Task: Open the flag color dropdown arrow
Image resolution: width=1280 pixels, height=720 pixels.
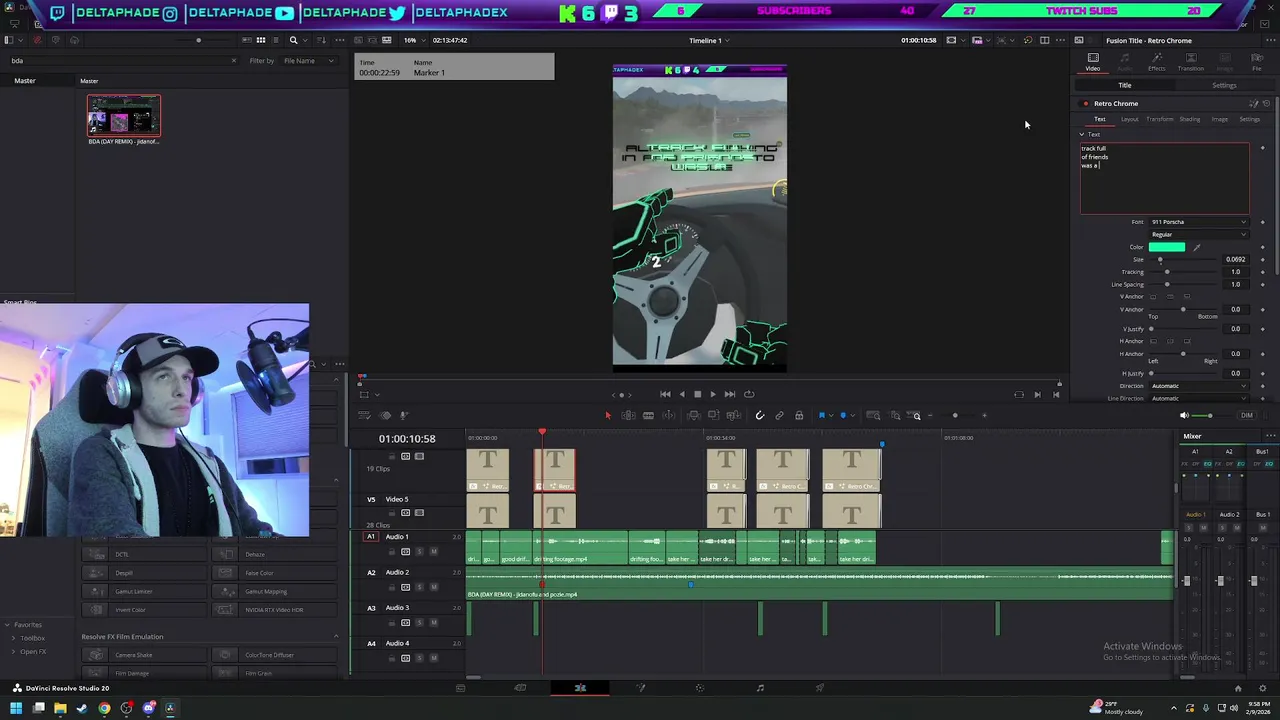Action: [831, 415]
